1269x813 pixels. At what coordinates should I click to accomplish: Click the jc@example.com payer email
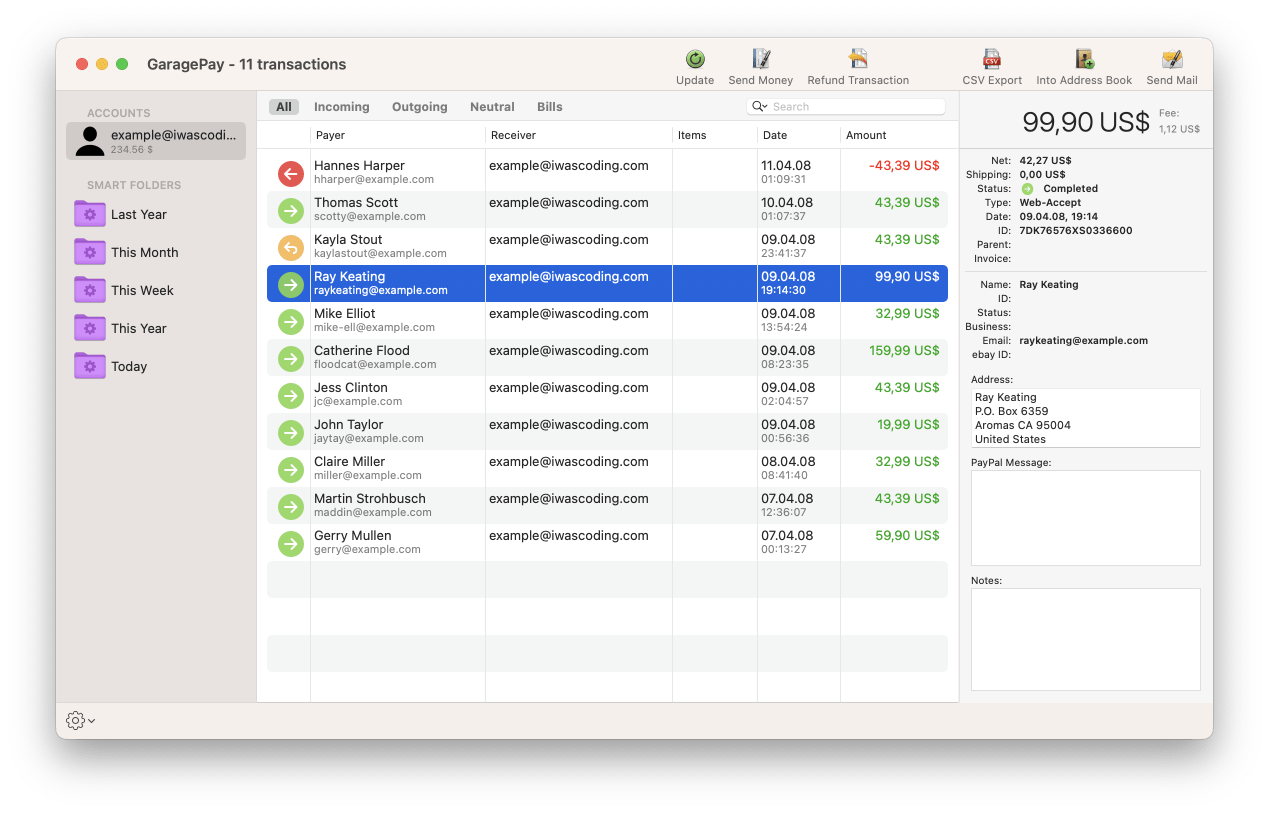click(x=358, y=401)
